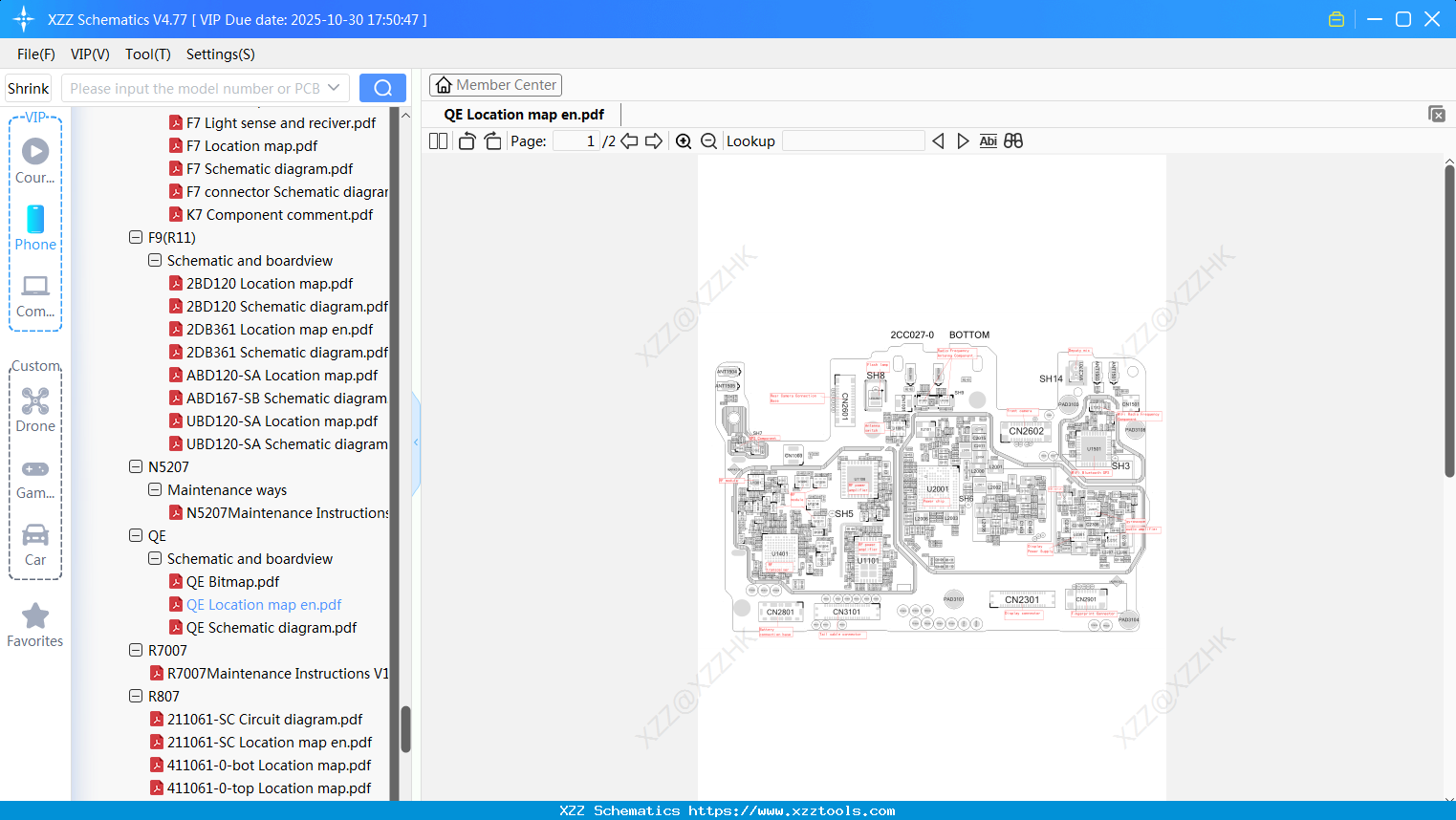Click the binoculars find icon
Viewport: 1456px width, 820px height.
(1013, 141)
